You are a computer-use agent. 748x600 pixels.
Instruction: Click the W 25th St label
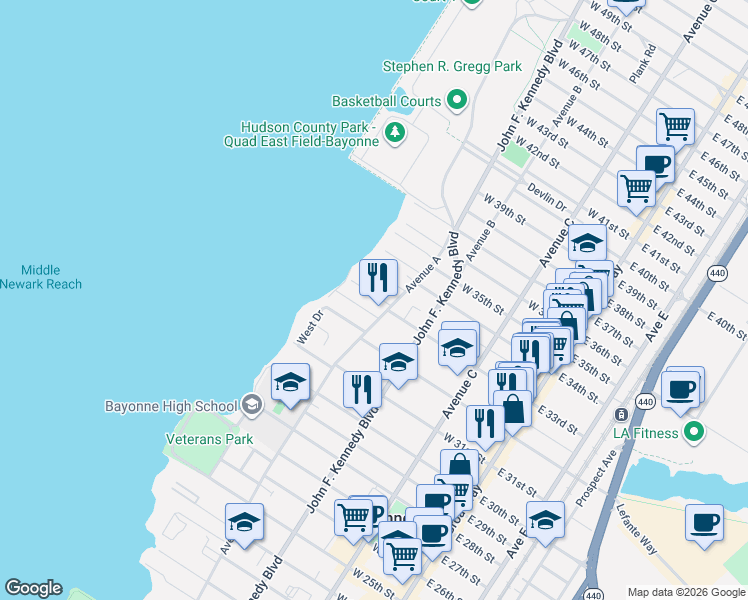(x=374, y=583)
